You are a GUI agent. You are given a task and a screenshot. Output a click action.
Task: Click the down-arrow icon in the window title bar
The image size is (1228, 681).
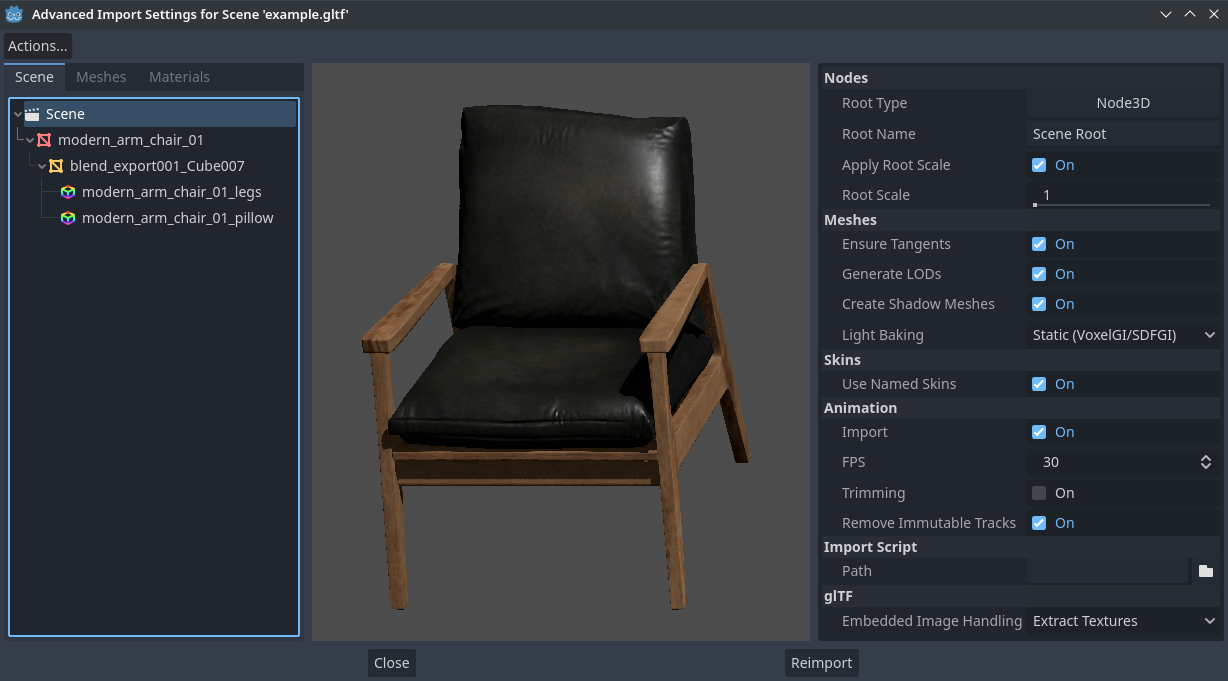coord(1165,14)
